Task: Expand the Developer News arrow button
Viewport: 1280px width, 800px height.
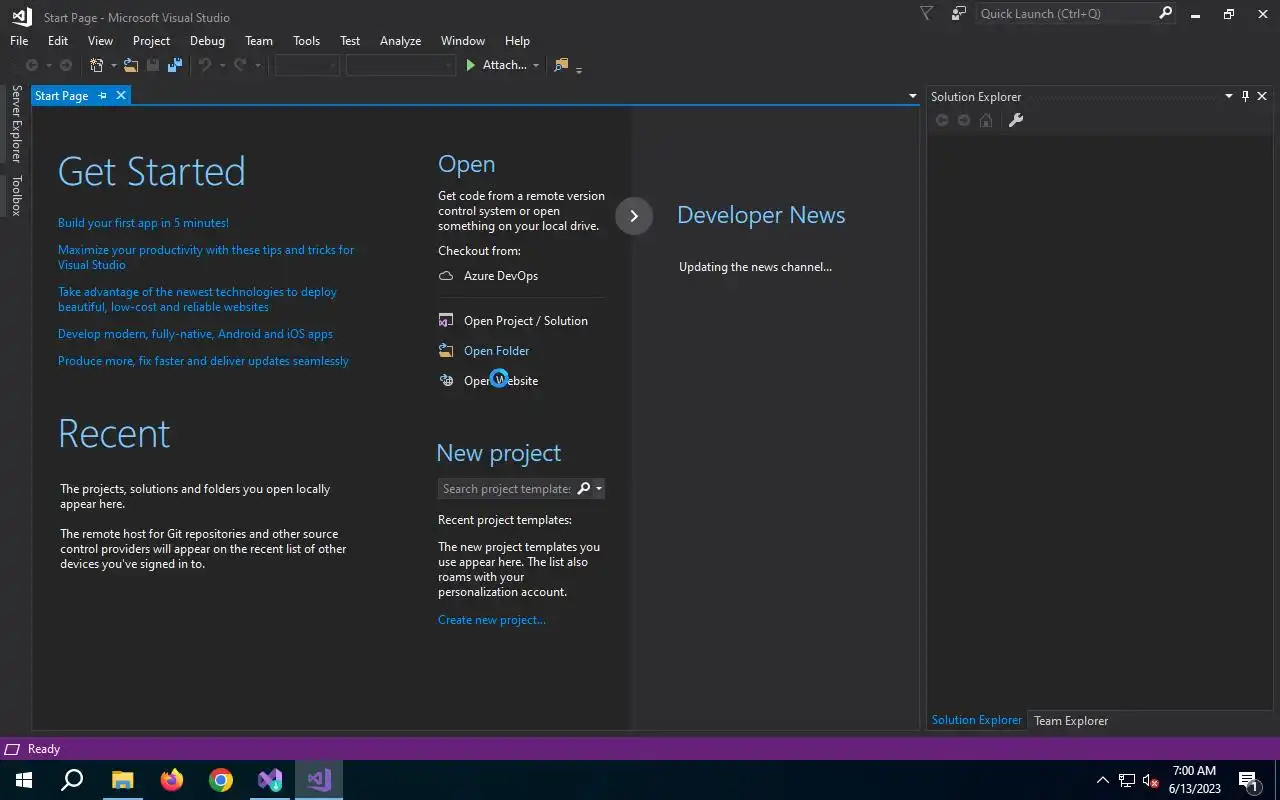Action: tap(633, 216)
